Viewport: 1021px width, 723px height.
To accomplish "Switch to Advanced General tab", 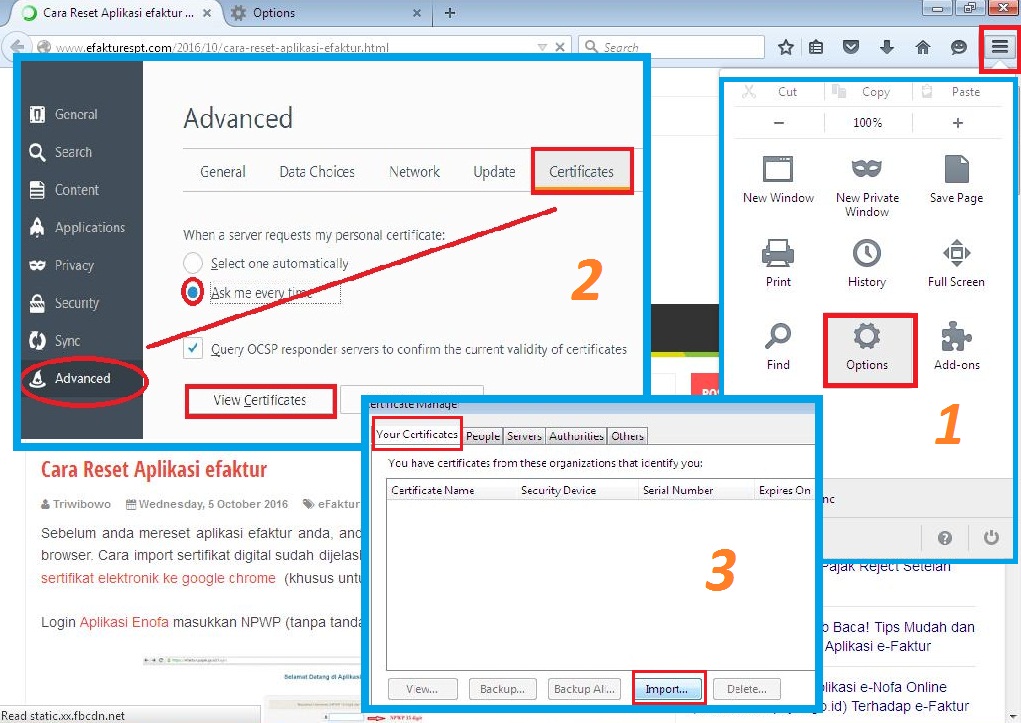I will [223, 172].
